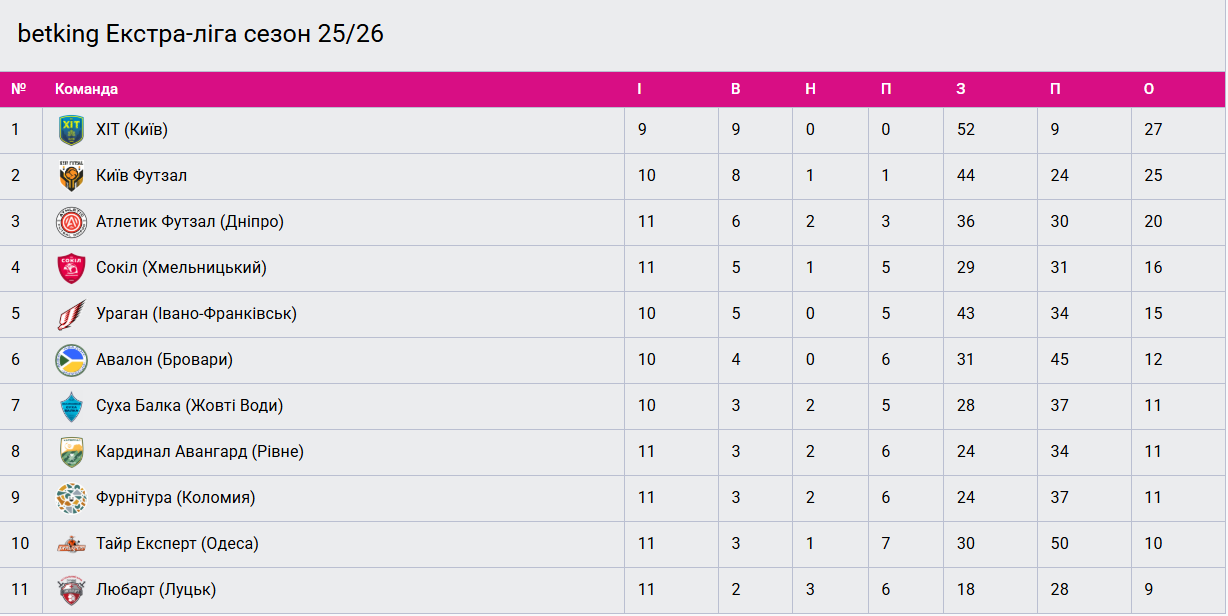The height and width of the screenshot is (616, 1228).
Task: Click the Авалон (Бровари) round emblem
Action: (x=71, y=360)
